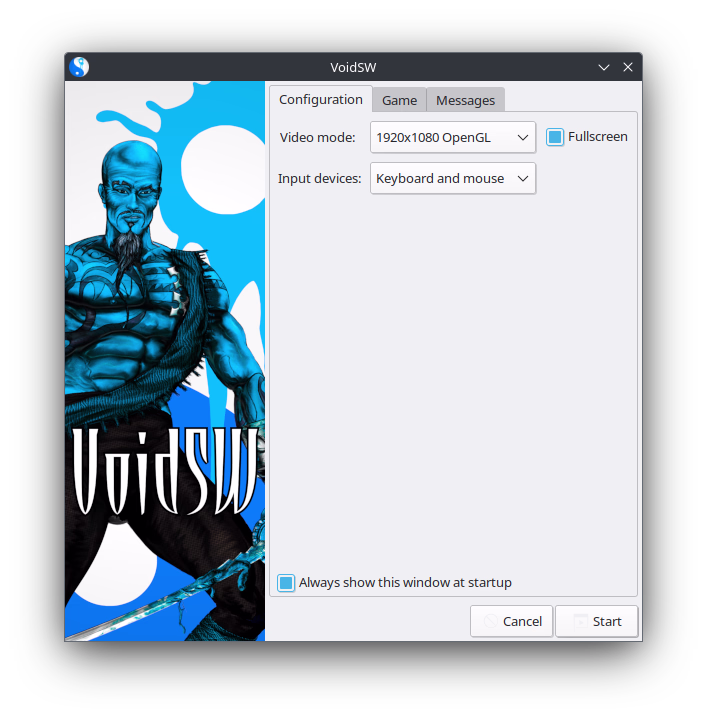
Task: Click the yin-yang VoidSW app icon
Action: click(79, 67)
